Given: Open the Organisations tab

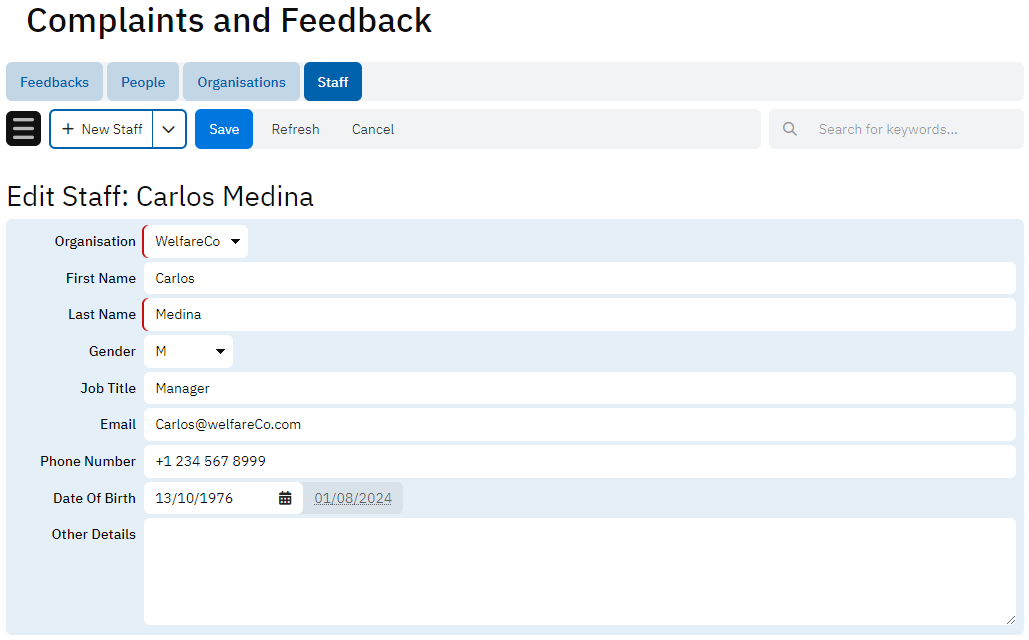Looking at the screenshot, I should point(241,82).
